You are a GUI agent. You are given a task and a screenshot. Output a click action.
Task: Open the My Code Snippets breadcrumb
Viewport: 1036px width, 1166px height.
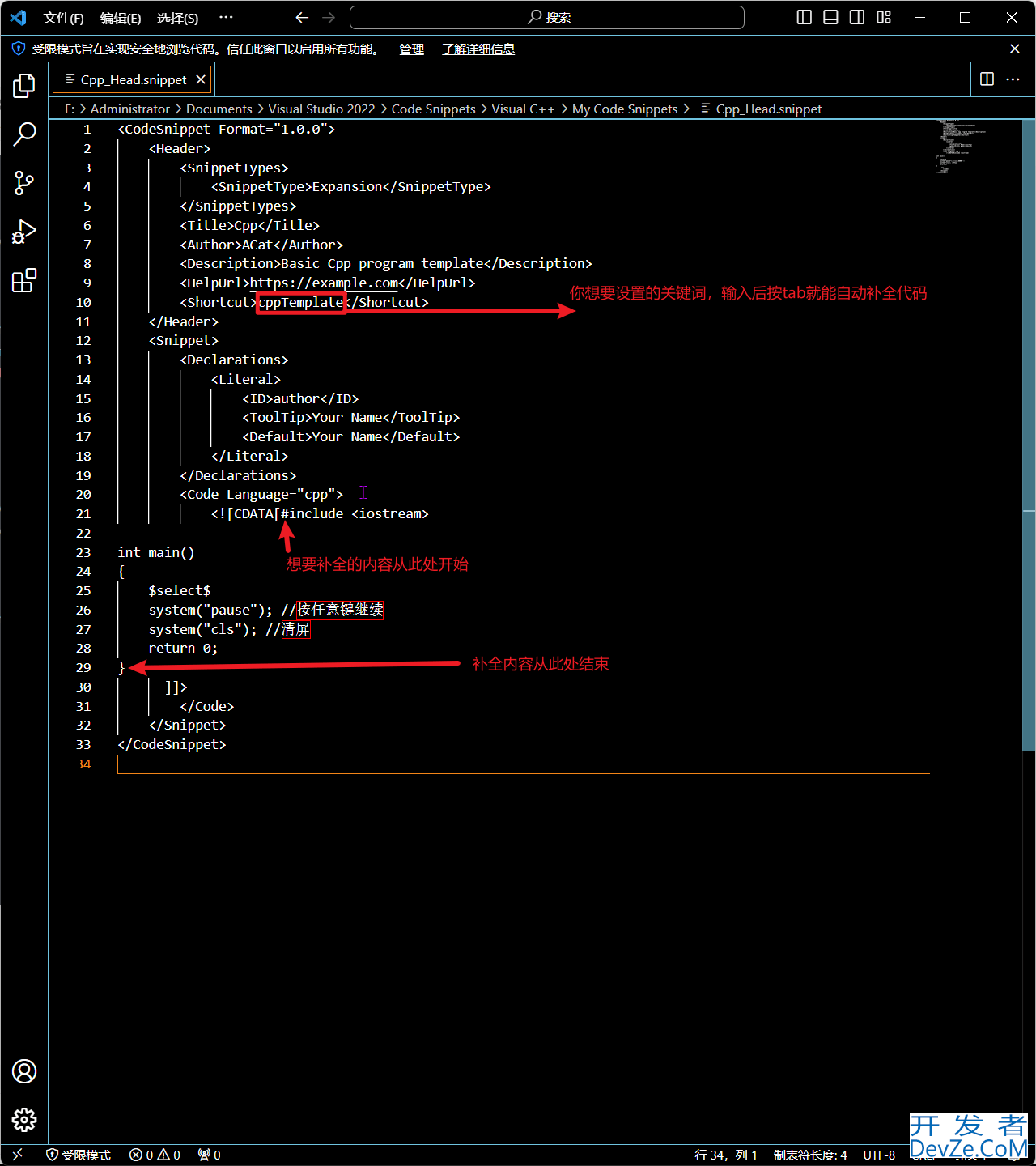pyautogui.click(x=625, y=109)
